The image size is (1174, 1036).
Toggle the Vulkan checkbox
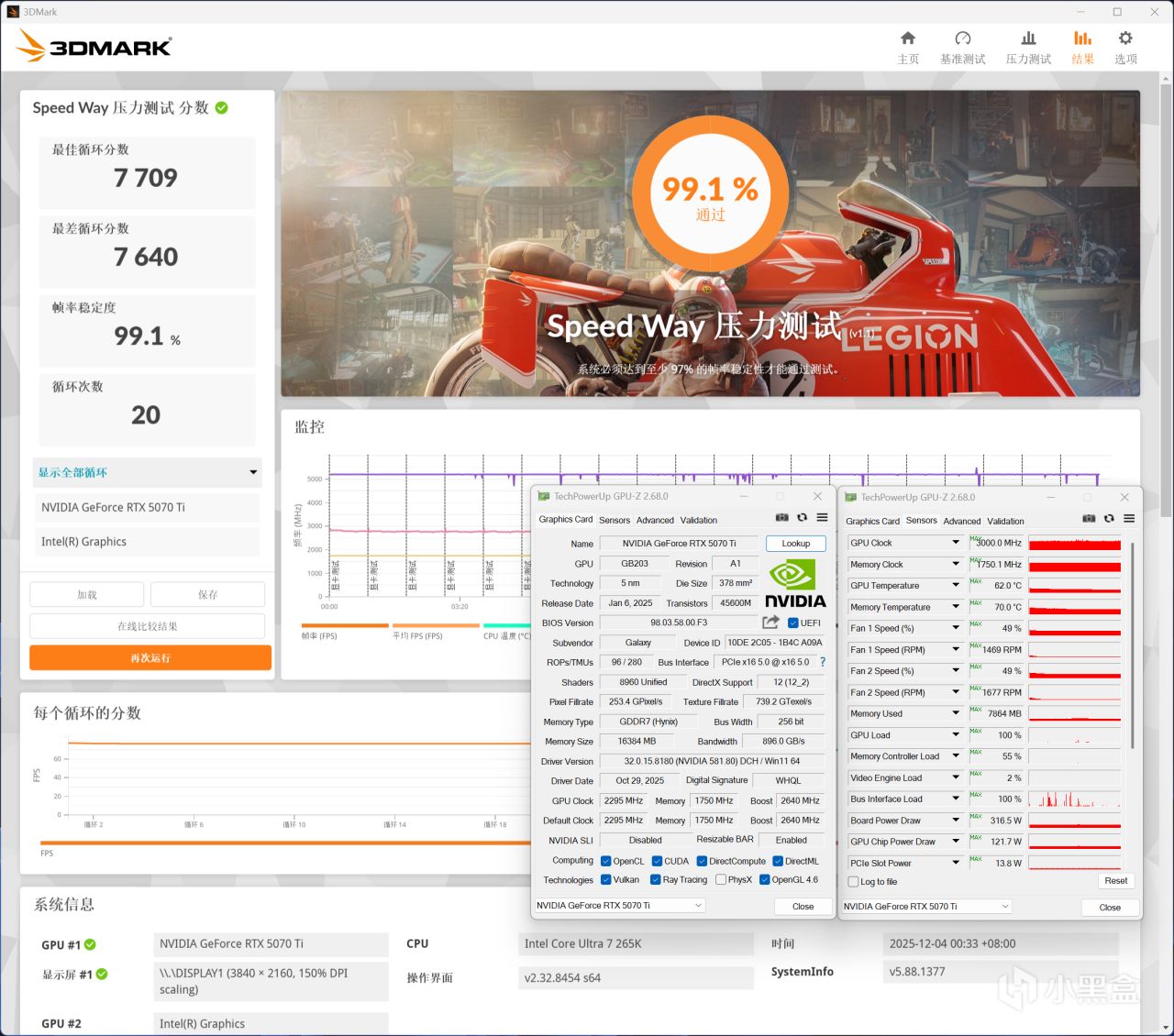[x=606, y=880]
